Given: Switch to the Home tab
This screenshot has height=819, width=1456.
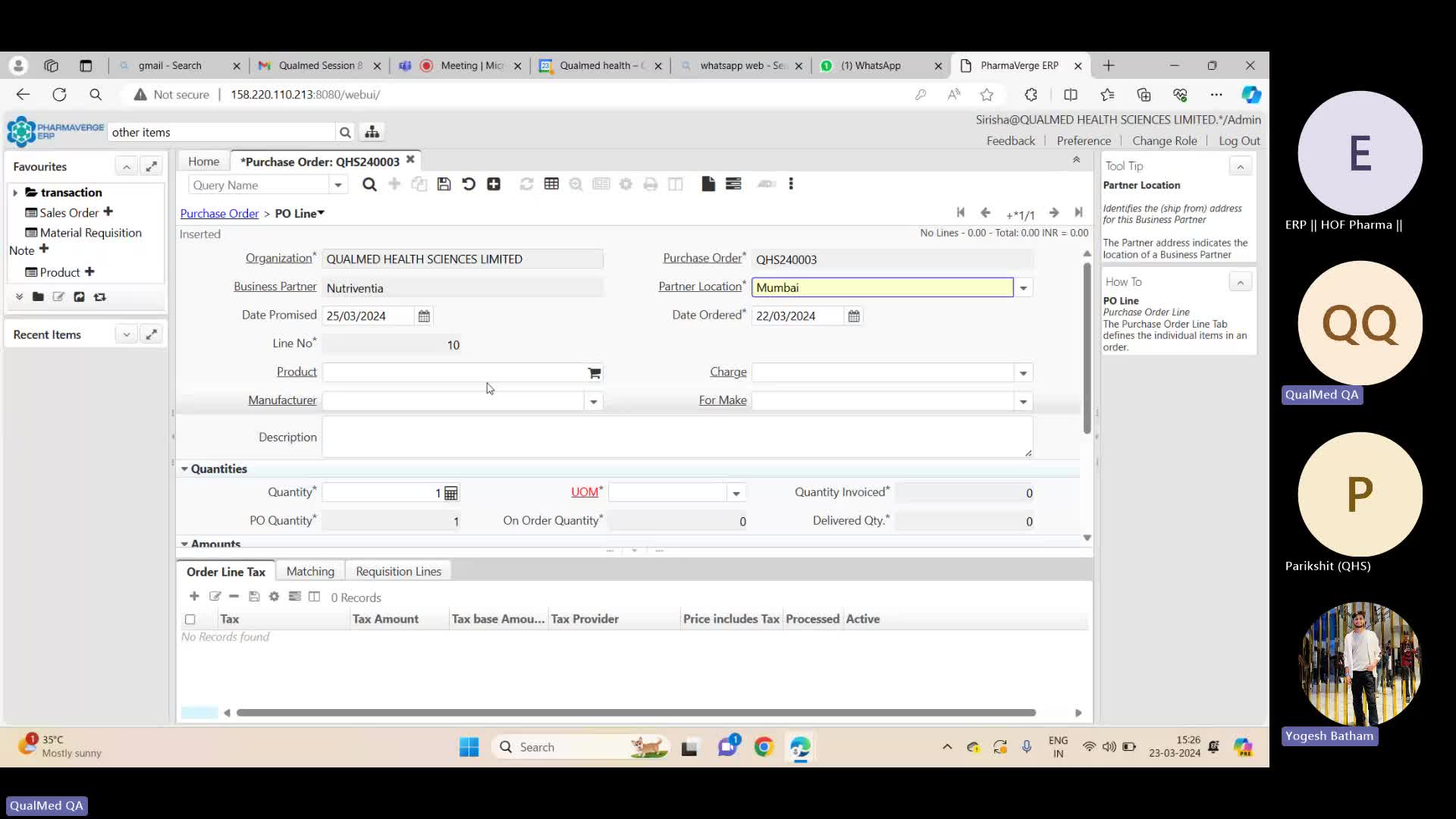Looking at the screenshot, I should (203, 162).
